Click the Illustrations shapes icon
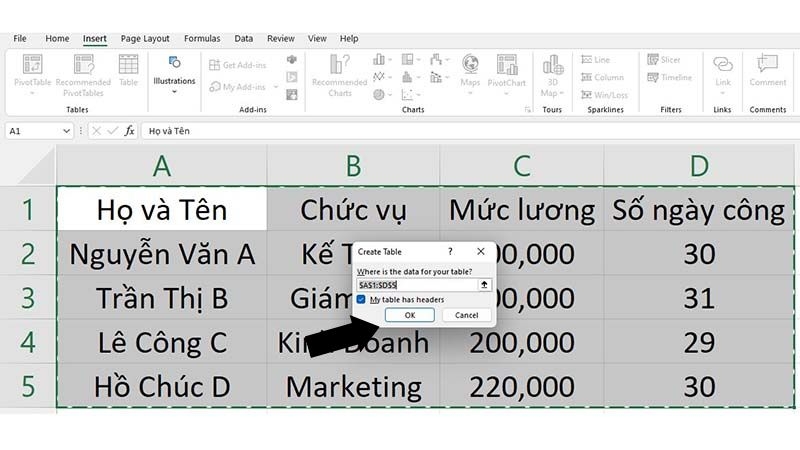This screenshot has width=800, height=450. point(174,62)
